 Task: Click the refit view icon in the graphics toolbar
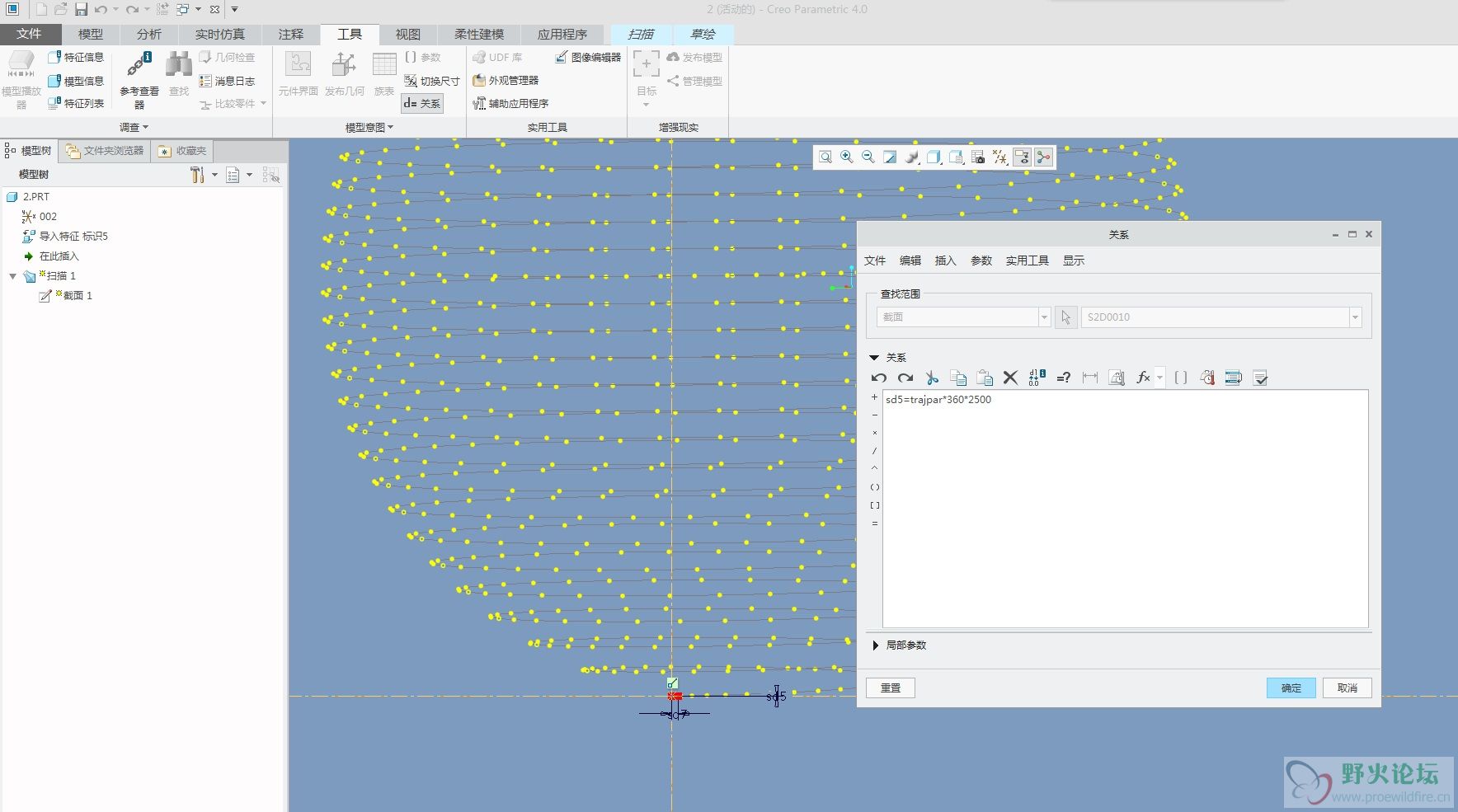point(825,157)
